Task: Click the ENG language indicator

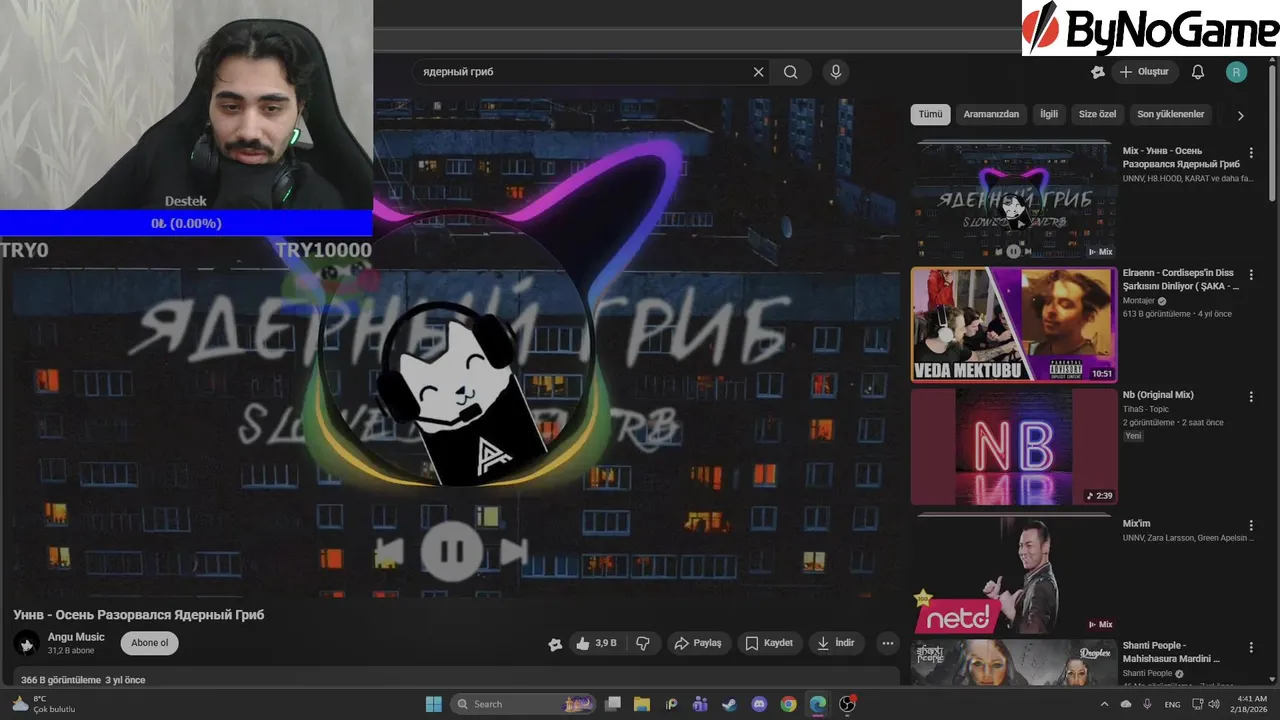Action: [1172, 704]
